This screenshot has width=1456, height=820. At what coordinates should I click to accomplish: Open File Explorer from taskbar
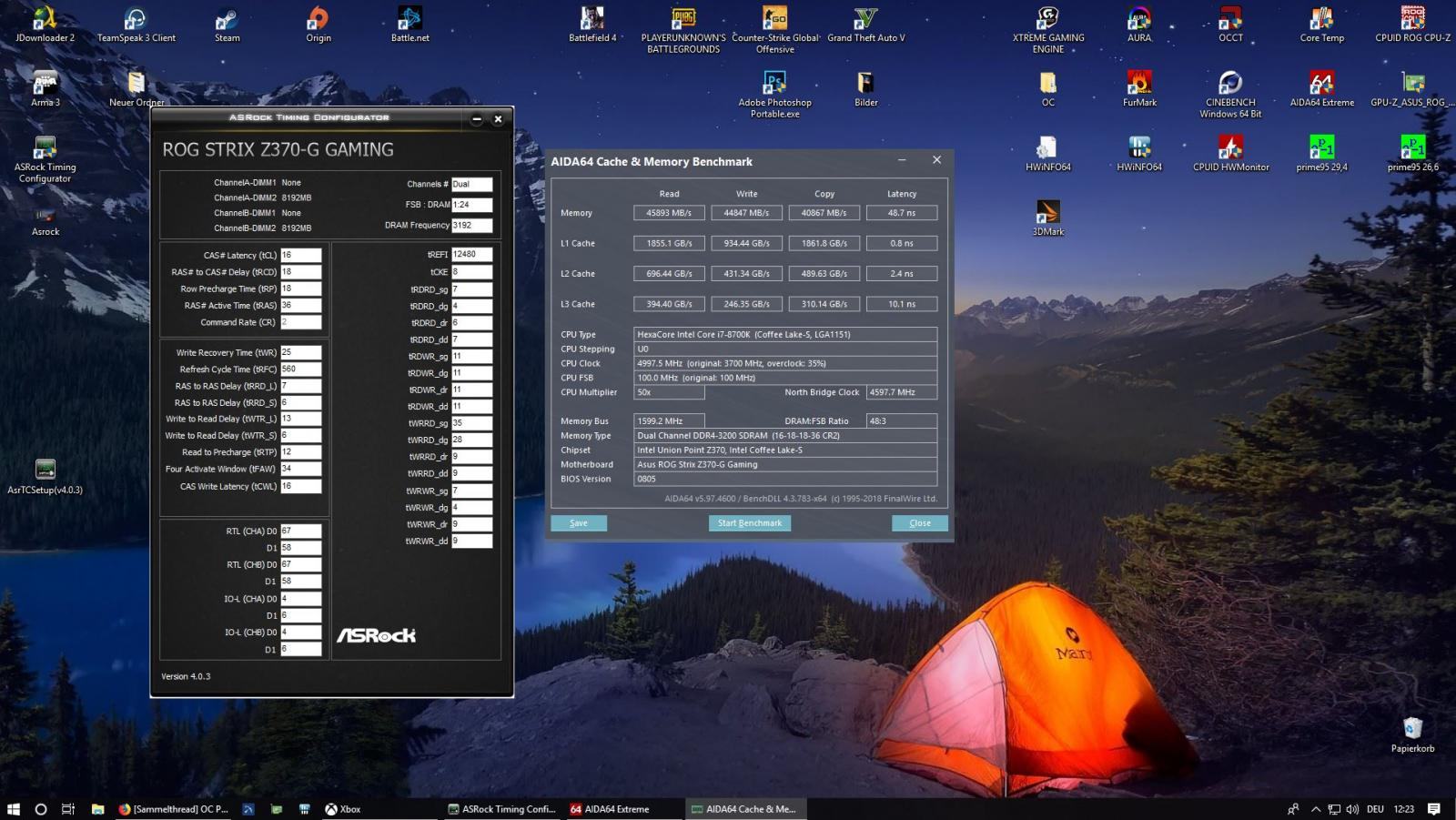(x=97, y=809)
